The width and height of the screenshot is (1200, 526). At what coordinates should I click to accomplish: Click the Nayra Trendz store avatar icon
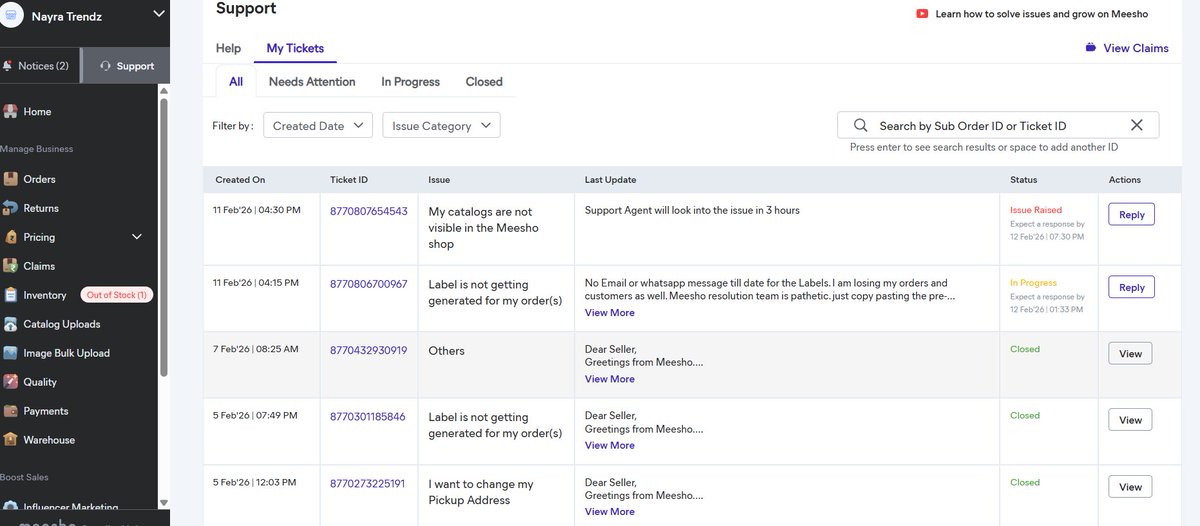point(12,14)
